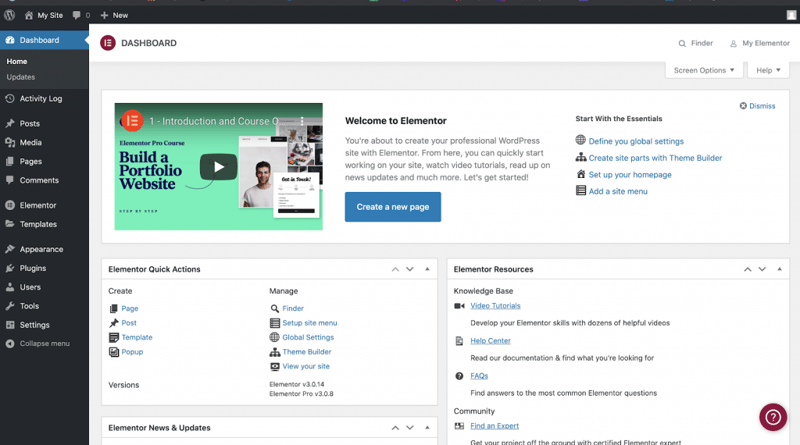Open the Templates menu in sidebar
Screen dimensions: 800x445
(38, 224)
